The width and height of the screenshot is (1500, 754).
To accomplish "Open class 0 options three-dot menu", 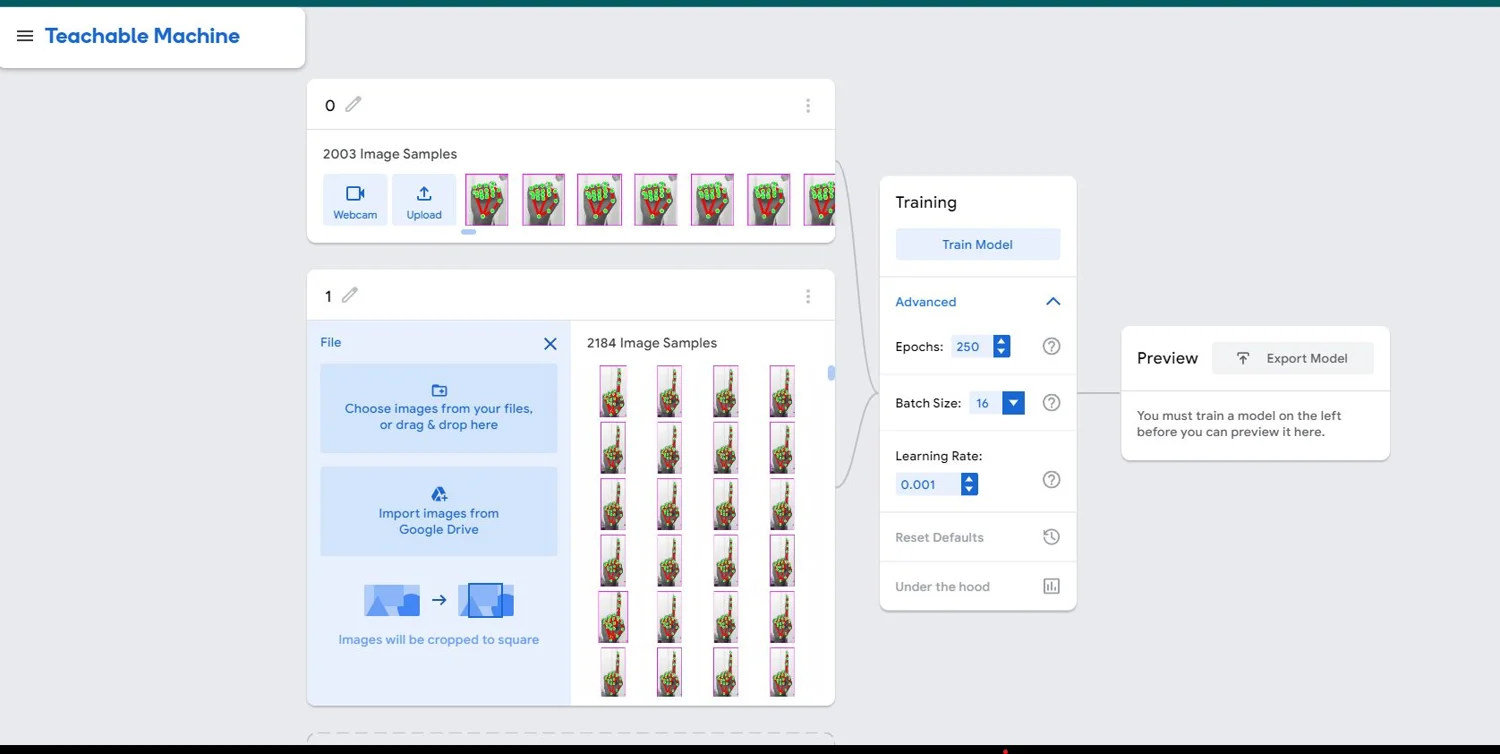I will tap(808, 105).
